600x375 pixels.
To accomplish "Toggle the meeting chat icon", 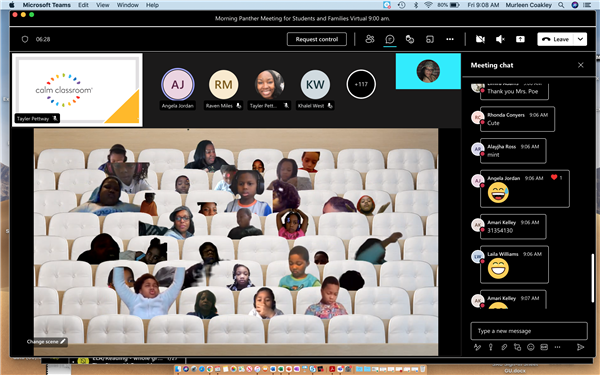I will [x=390, y=39].
